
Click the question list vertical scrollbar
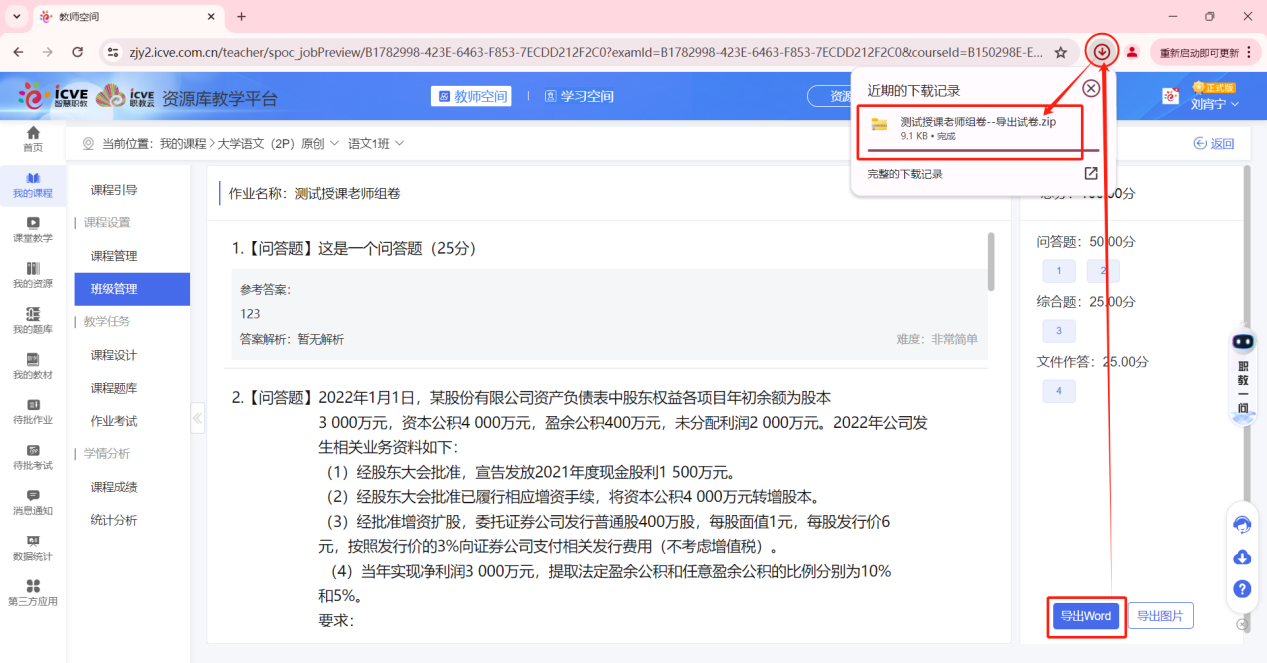click(x=991, y=262)
